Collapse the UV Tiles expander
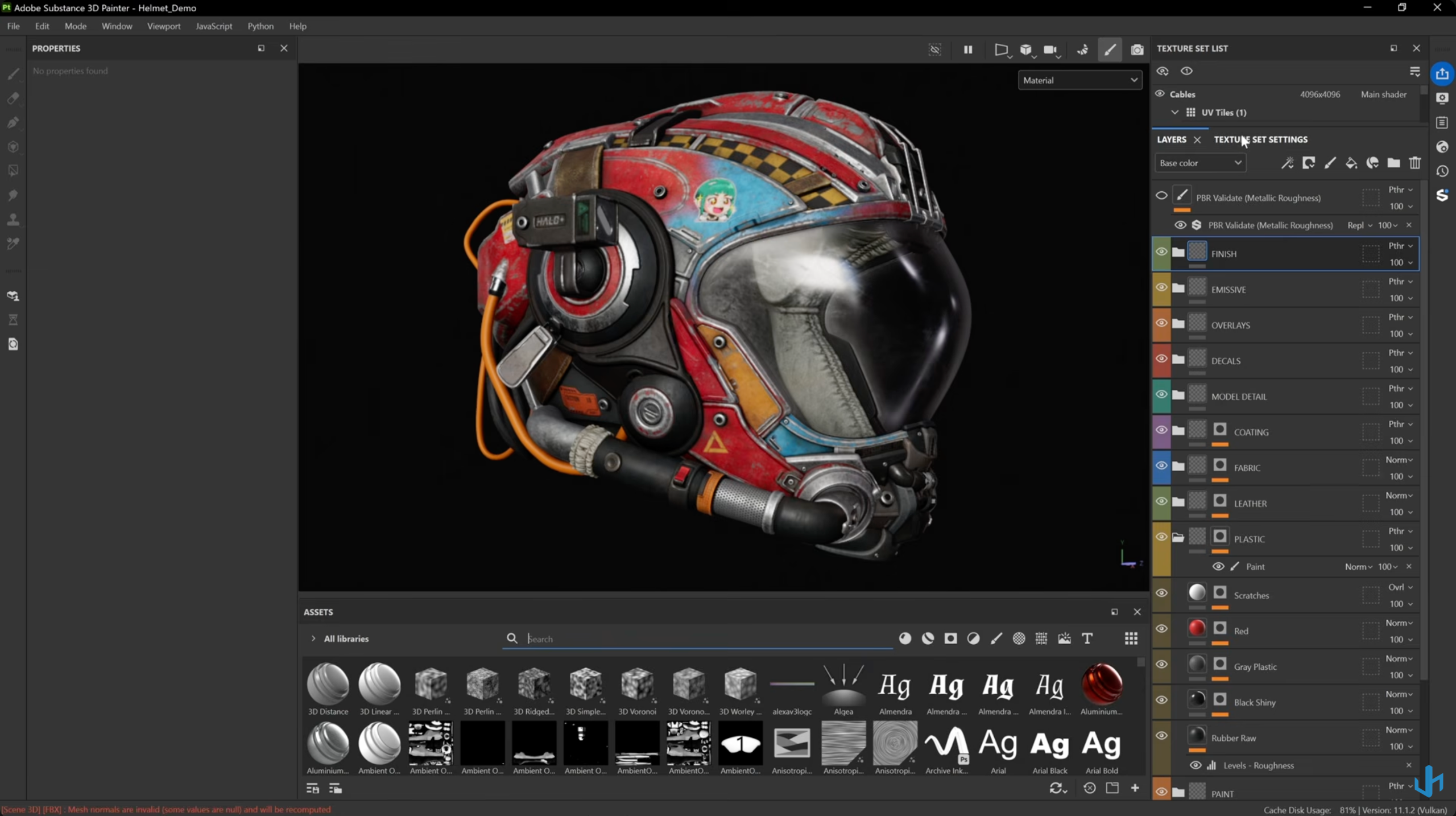This screenshot has height=816, width=1456. click(1175, 112)
